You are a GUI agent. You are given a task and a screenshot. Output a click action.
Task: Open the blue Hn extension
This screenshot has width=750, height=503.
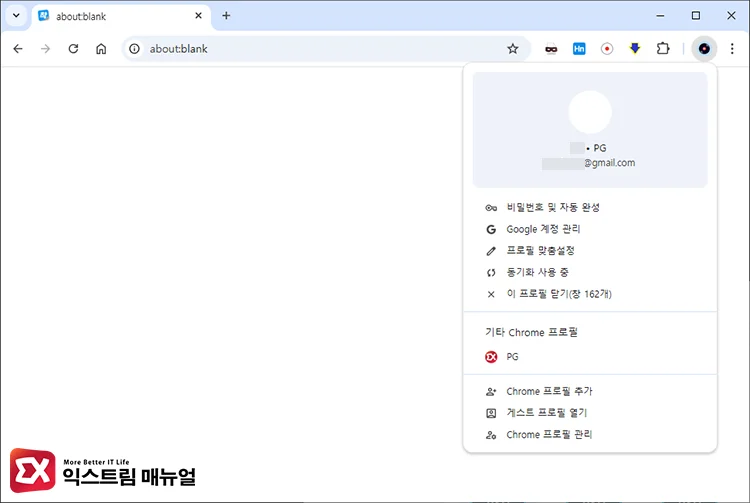[x=579, y=49]
